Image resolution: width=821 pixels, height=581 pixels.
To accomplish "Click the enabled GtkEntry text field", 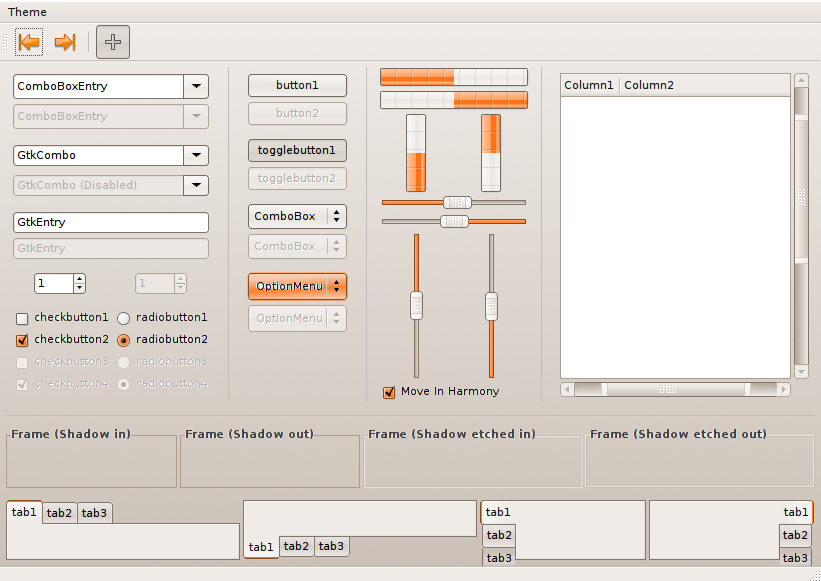I will point(111,222).
